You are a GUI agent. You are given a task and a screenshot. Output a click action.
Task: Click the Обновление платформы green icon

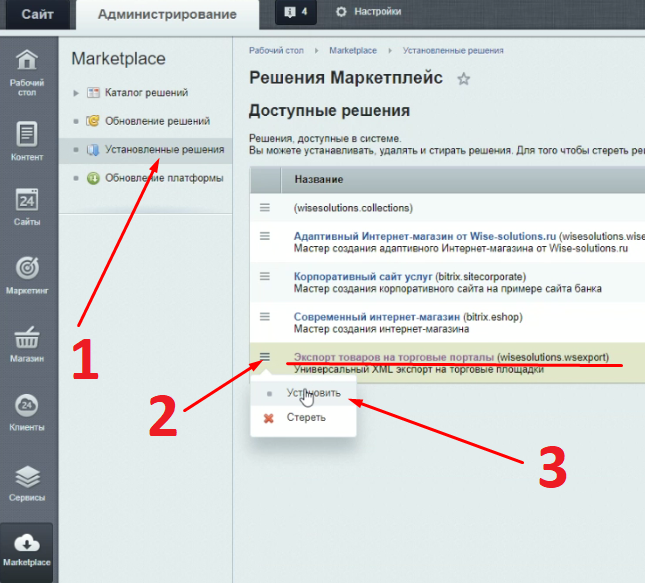tap(93, 178)
